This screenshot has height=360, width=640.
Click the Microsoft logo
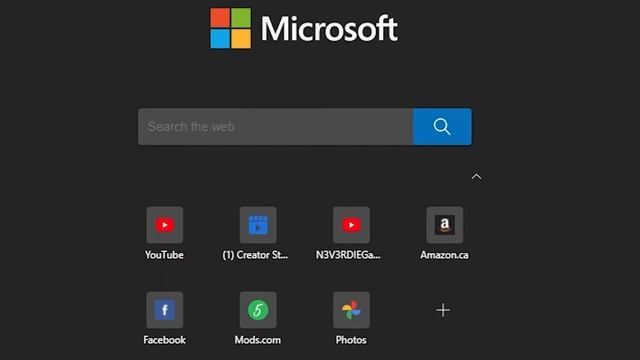[304, 28]
